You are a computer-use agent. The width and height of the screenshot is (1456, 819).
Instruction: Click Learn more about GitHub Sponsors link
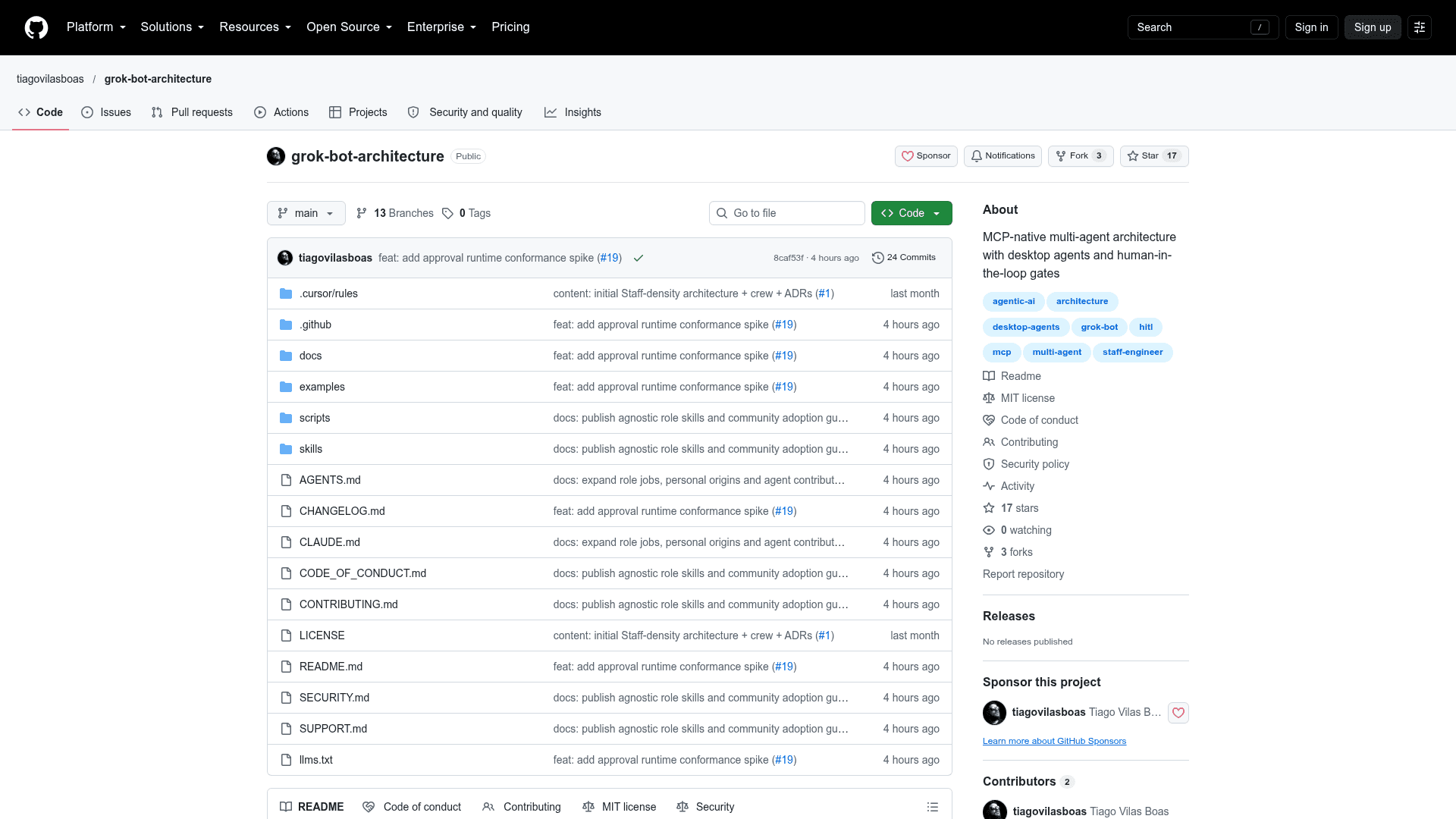tap(1054, 742)
